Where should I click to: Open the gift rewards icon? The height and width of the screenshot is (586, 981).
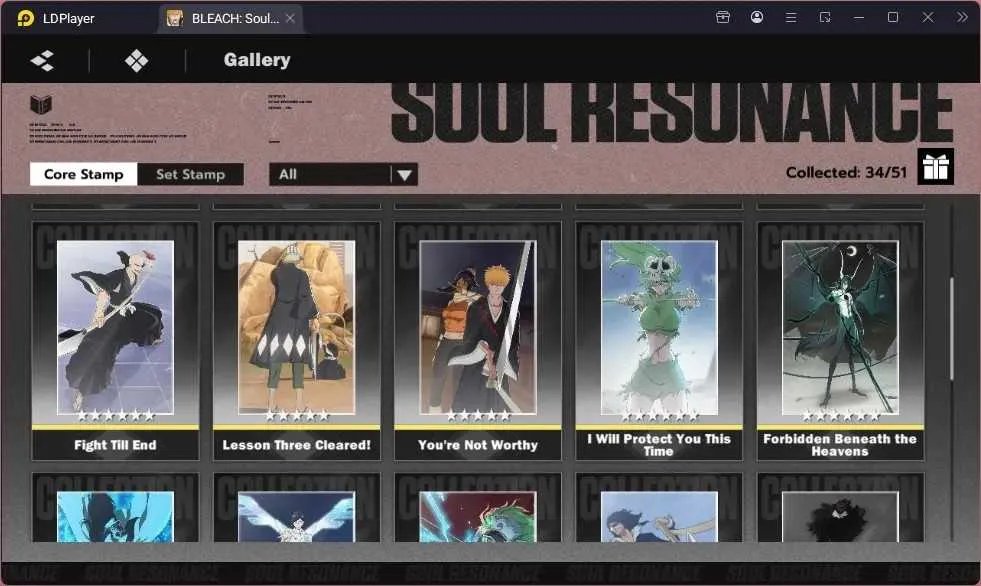pyautogui.click(x=935, y=166)
